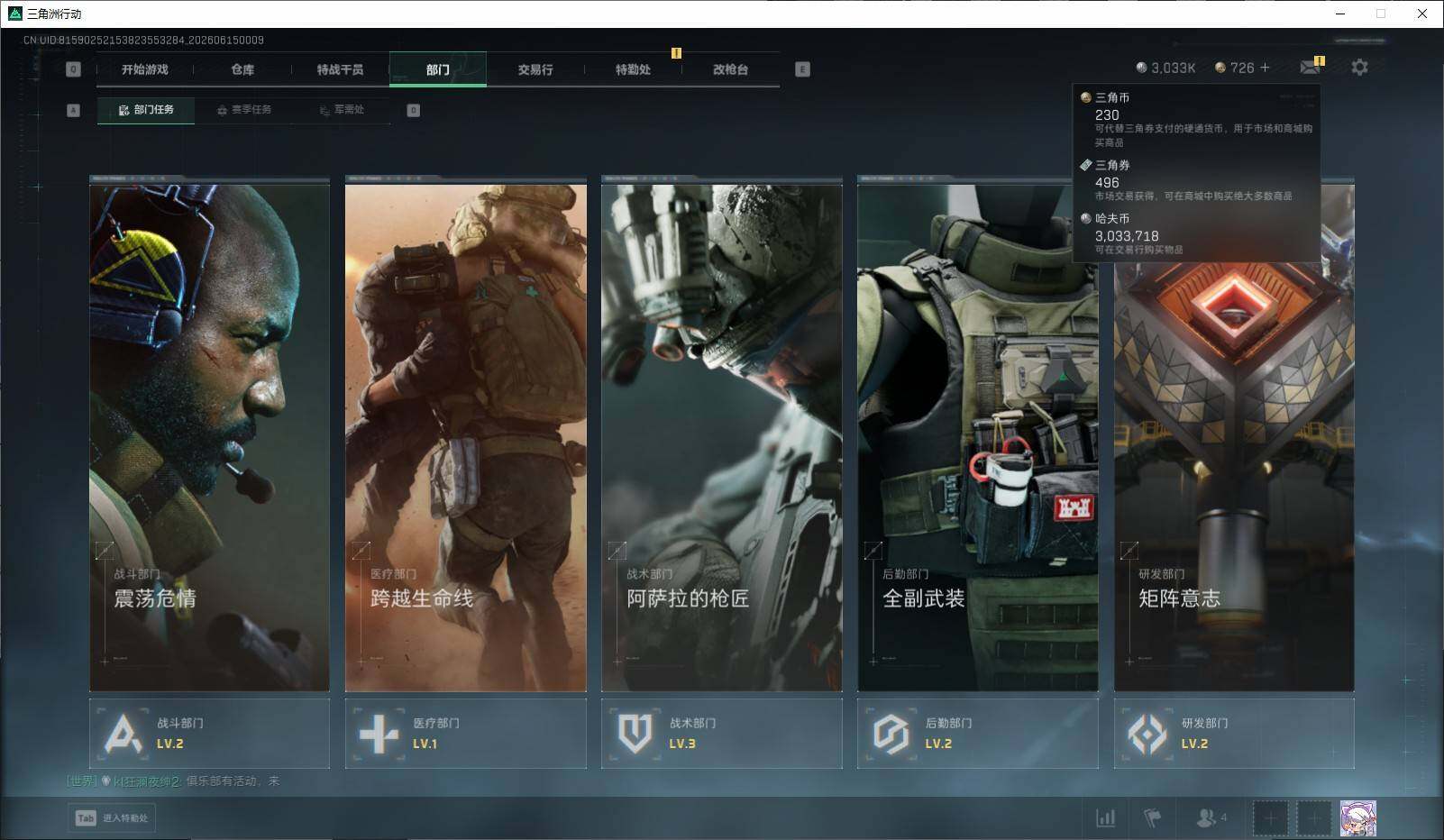Click the plus to add 三角币
This screenshot has width=1444, height=840.
1265,68
